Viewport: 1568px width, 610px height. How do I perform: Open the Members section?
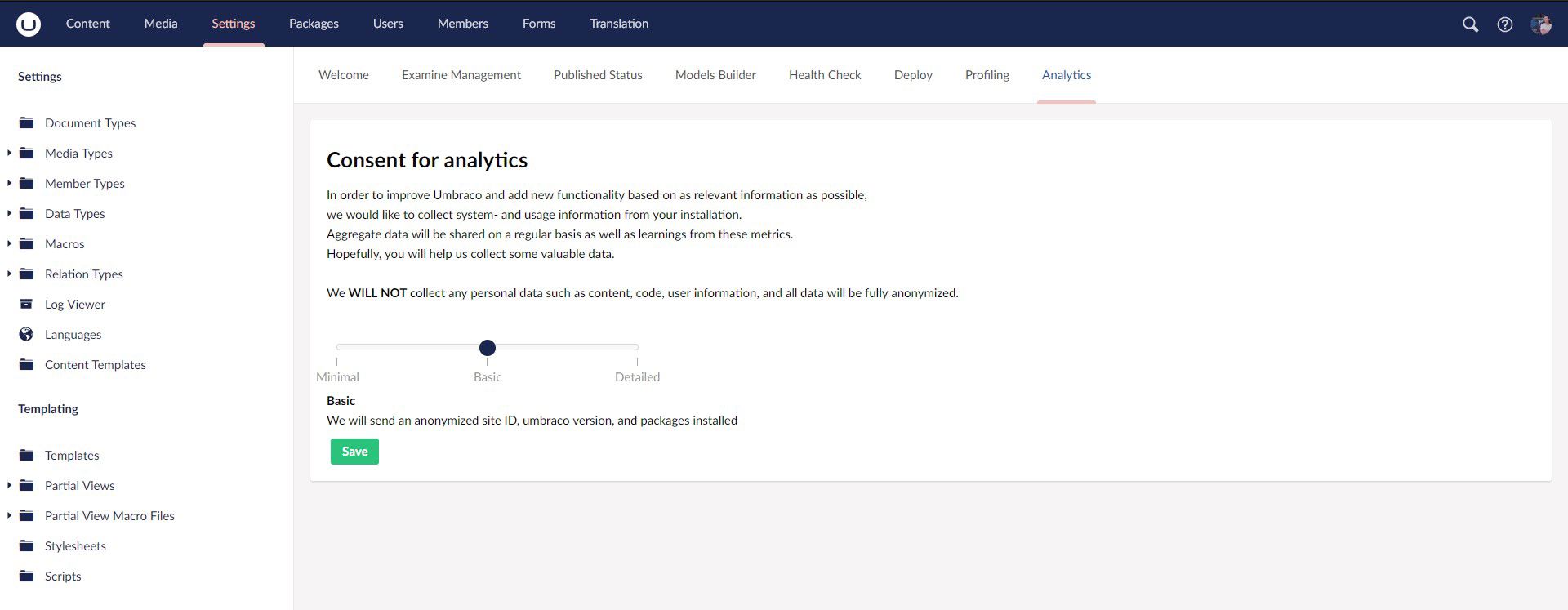[463, 24]
